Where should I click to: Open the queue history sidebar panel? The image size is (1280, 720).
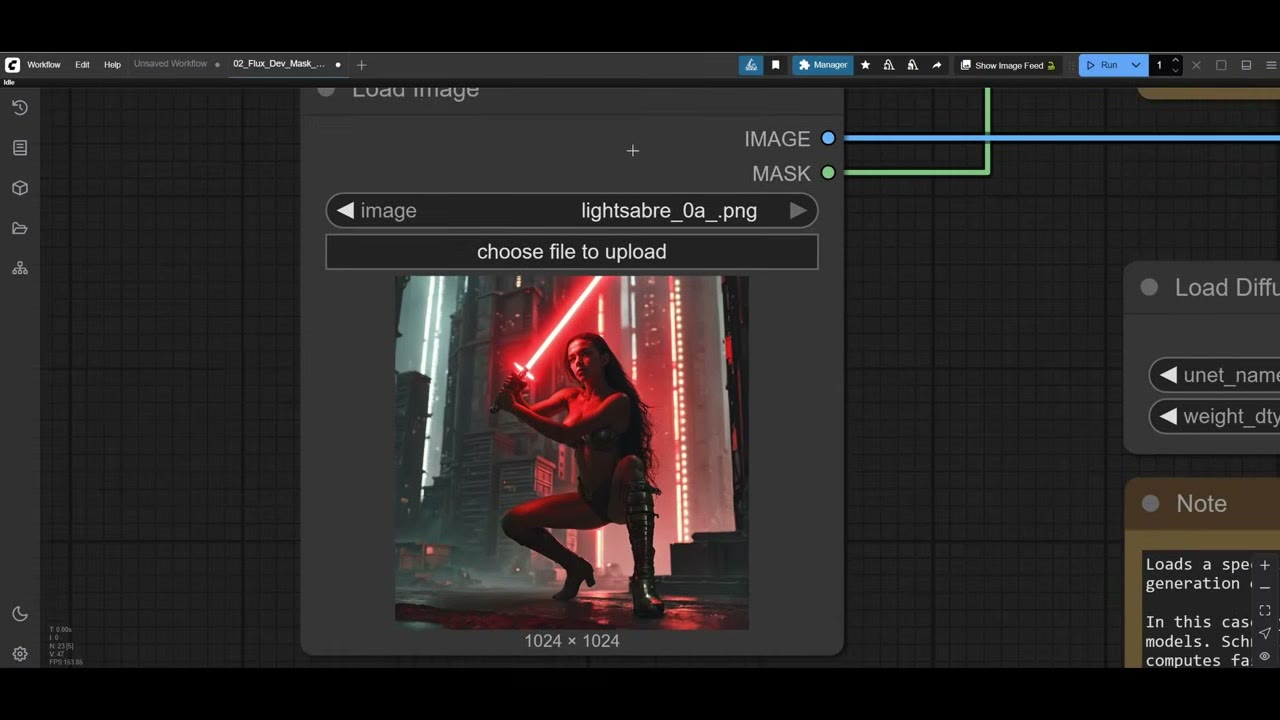point(19,107)
